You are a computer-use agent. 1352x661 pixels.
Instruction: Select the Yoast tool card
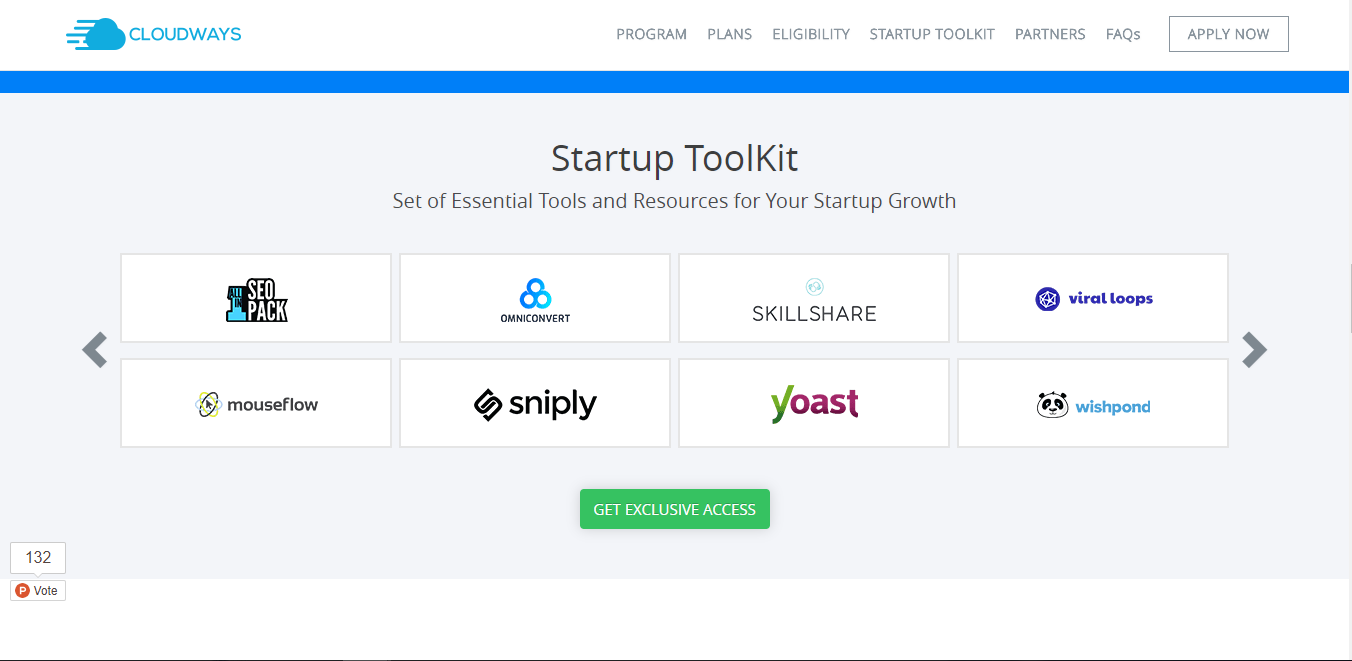[x=814, y=403]
